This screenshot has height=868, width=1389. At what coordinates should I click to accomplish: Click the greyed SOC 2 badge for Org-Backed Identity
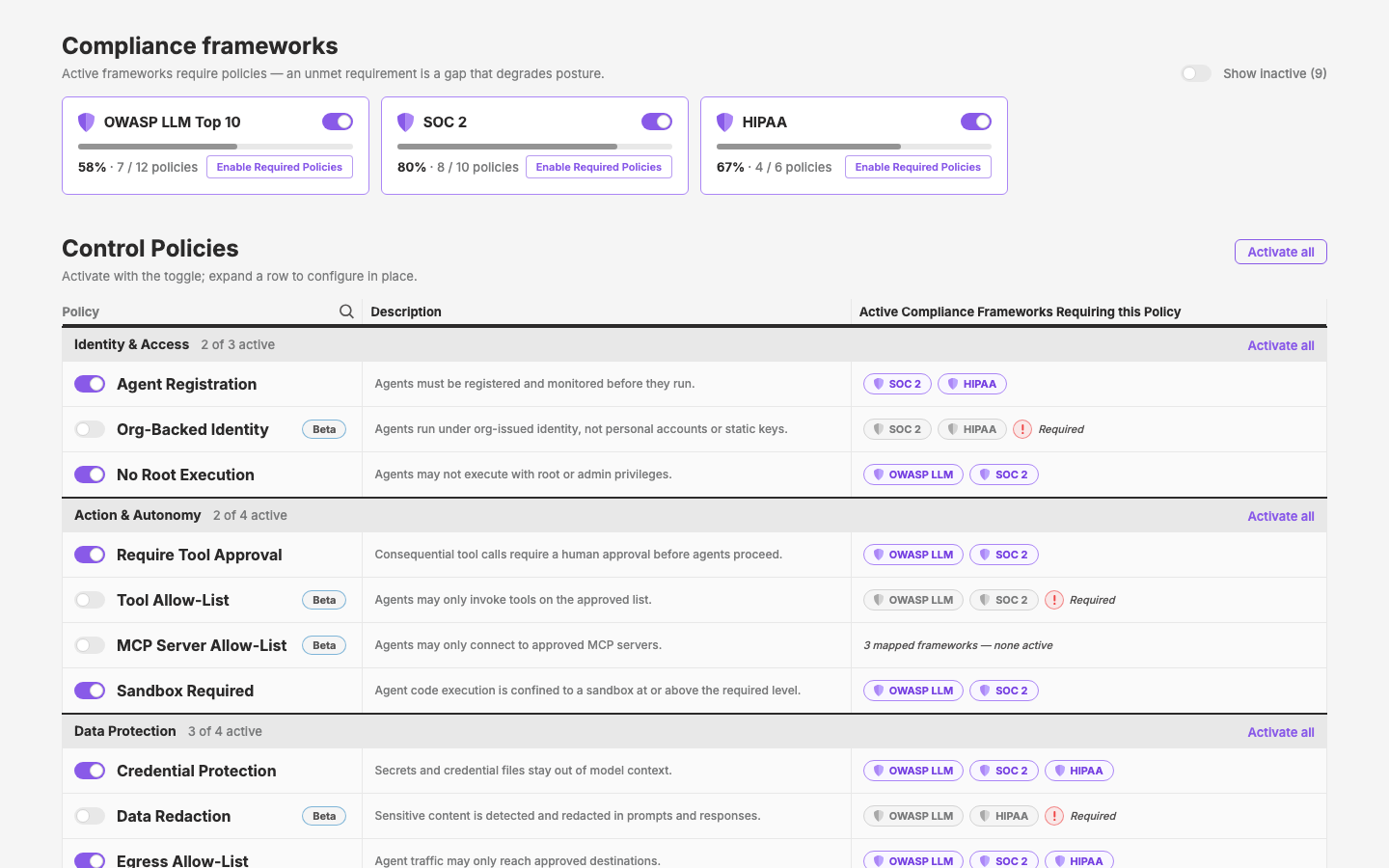point(897,429)
